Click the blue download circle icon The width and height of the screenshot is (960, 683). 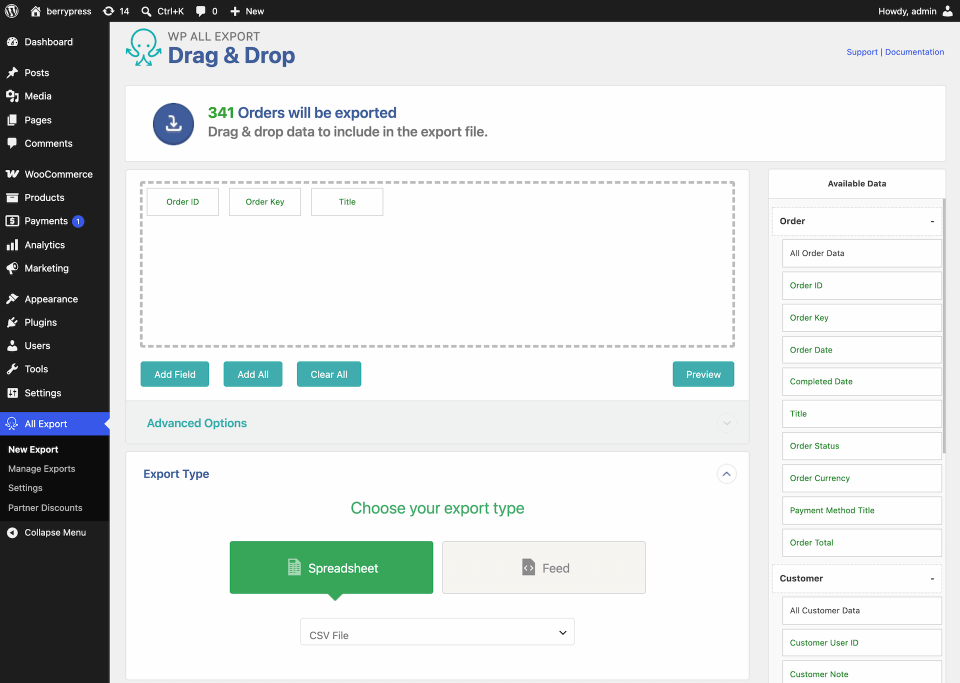coord(173,124)
